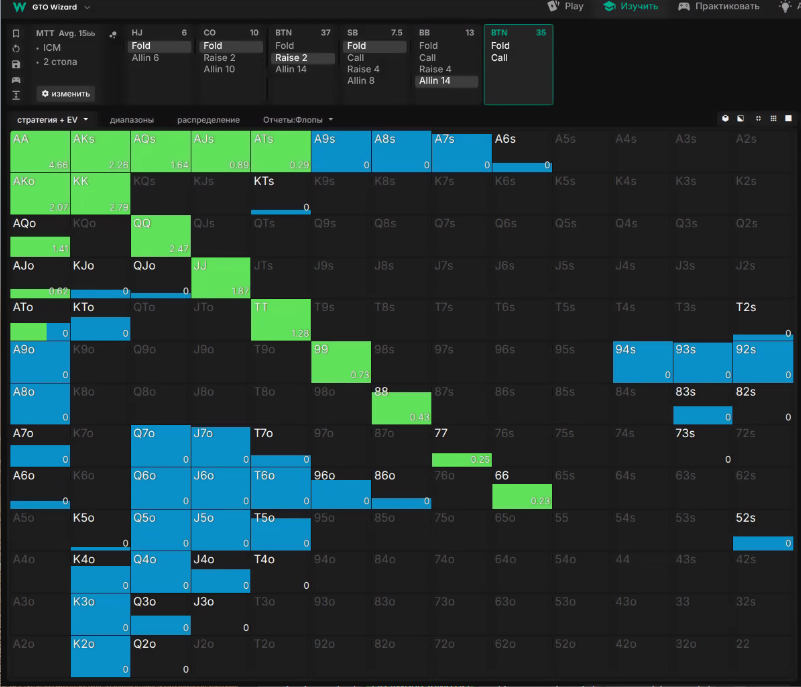Click the floppy disk save icon

click(16, 64)
